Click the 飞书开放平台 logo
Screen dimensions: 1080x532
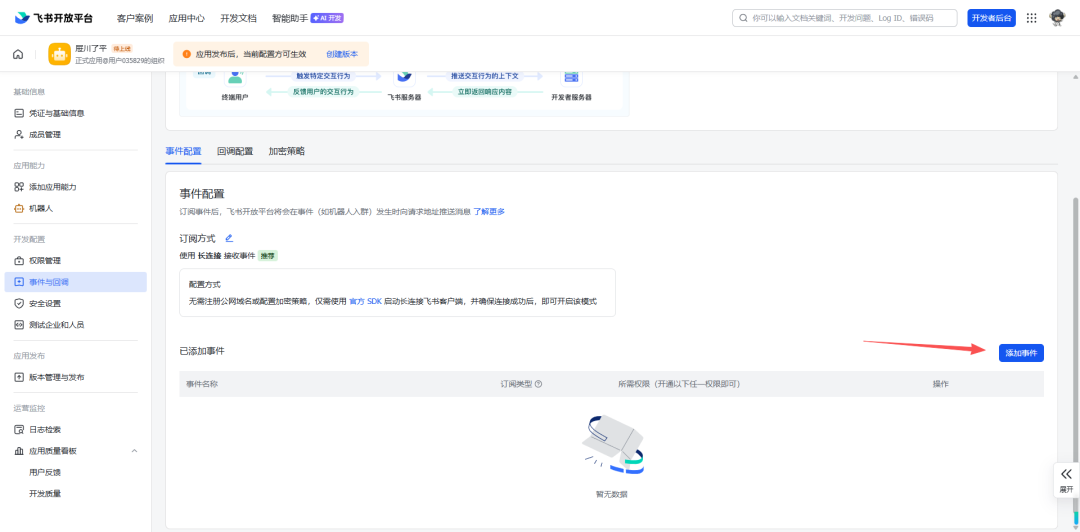[x=54, y=18]
